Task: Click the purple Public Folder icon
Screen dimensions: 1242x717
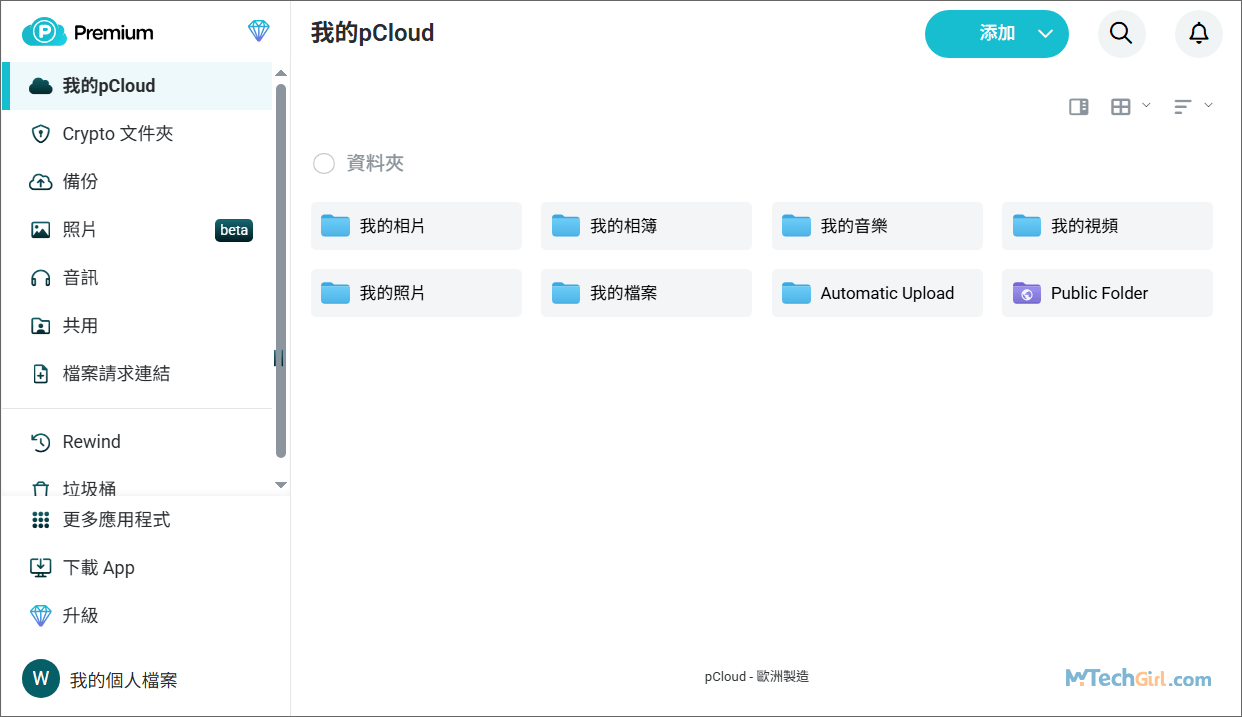Action: pyautogui.click(x=1026, y=293)
